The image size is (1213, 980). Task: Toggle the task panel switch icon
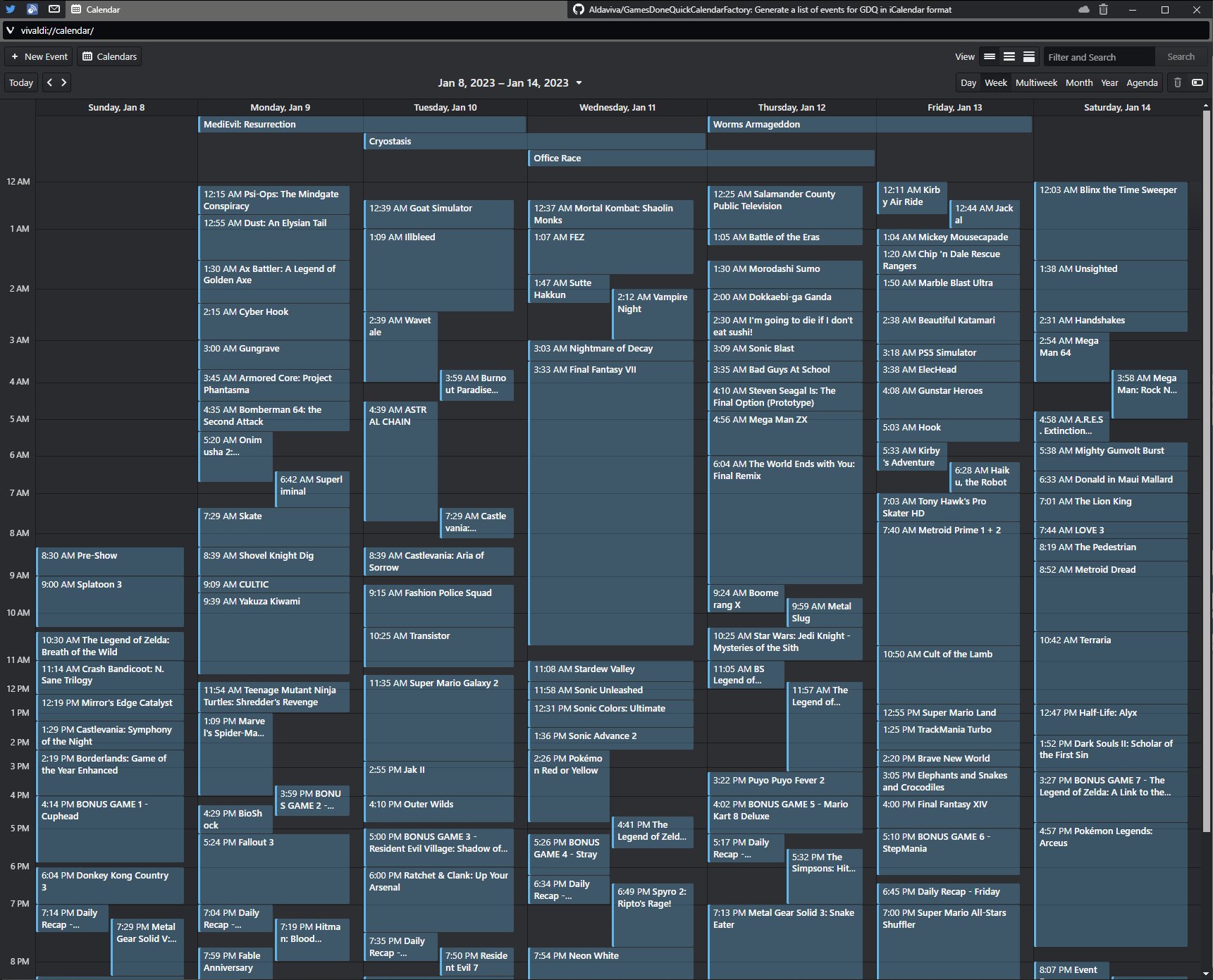(1197, 82)
